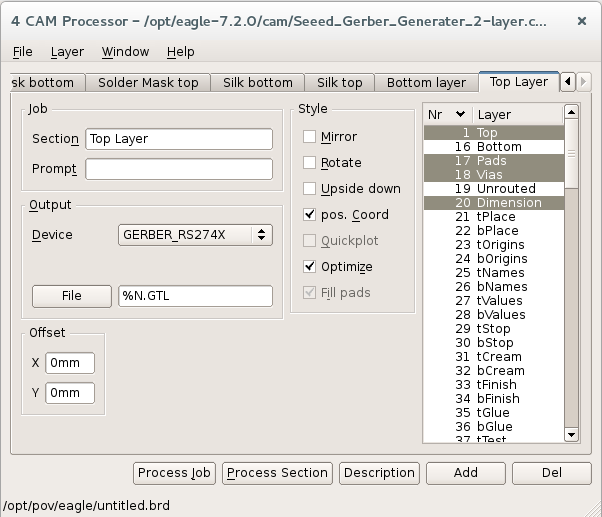Screen dimensions: 602x517
Task: Click in the Prompt input field
Action: pyautogui.click(x=178, y=169)
